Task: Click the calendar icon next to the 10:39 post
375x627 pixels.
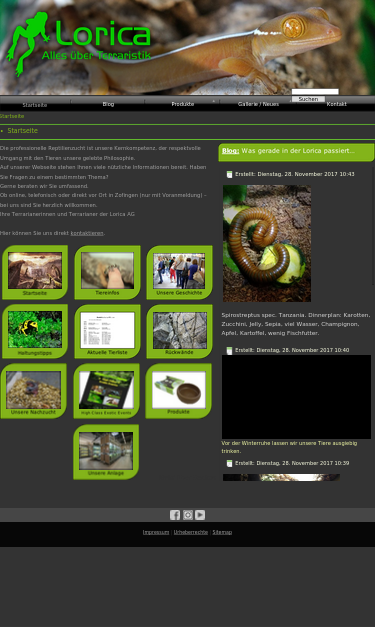Action: 229,463
